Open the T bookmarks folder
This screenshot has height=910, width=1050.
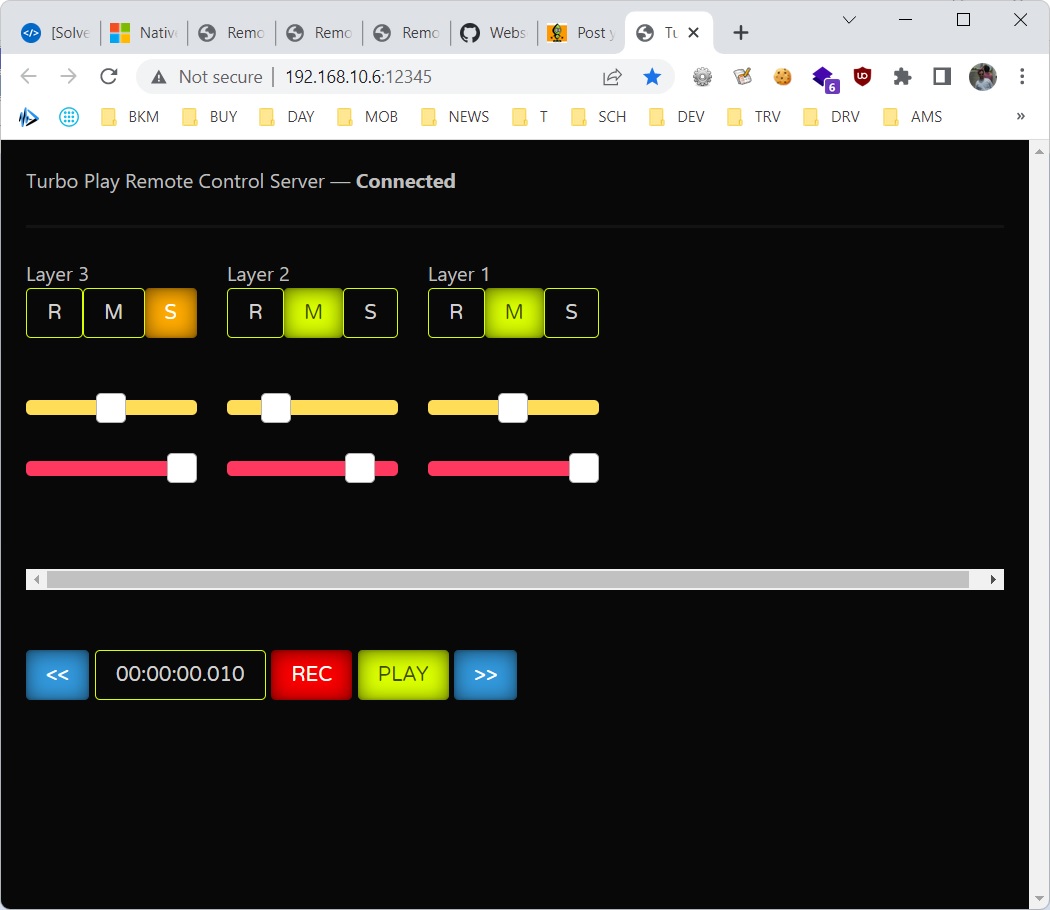530,117
